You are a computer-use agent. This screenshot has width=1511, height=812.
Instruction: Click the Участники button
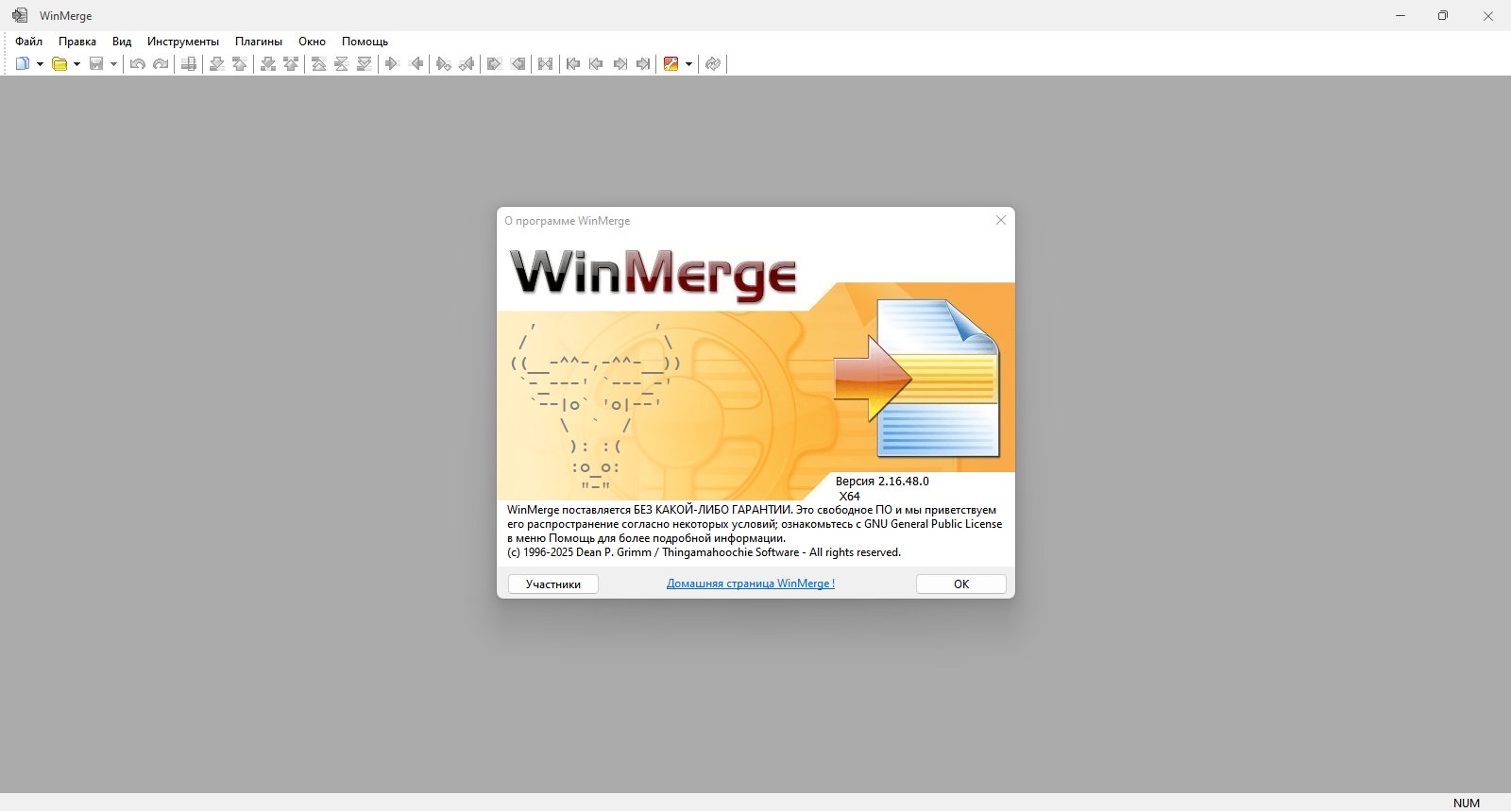(552, 584)
